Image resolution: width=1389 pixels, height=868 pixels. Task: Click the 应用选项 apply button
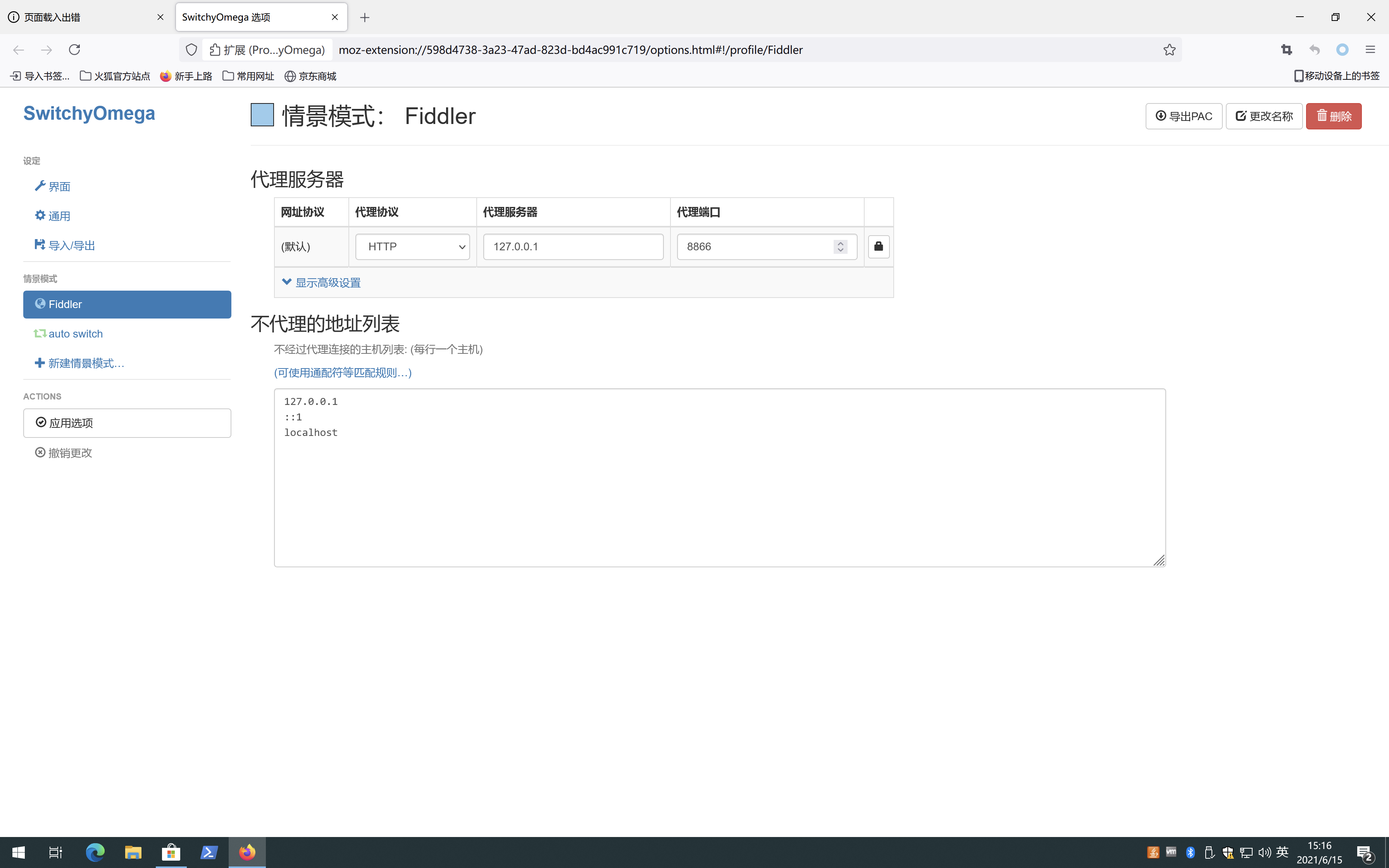click(x=127, y=423)
